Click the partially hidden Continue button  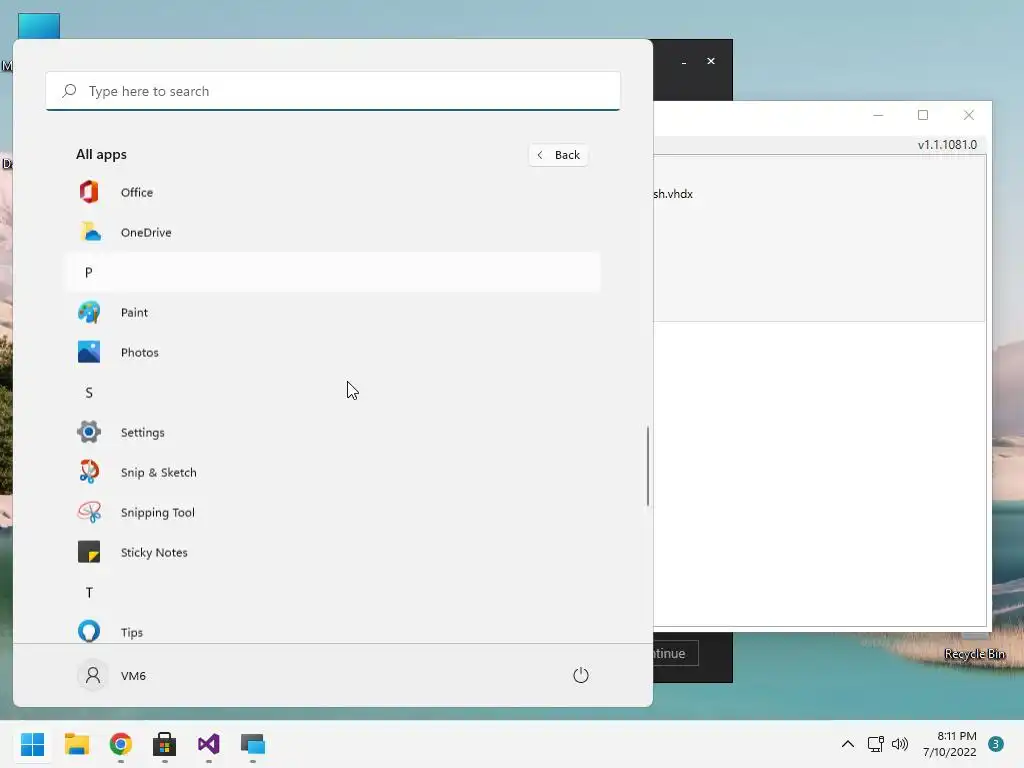tap(676, 653)
